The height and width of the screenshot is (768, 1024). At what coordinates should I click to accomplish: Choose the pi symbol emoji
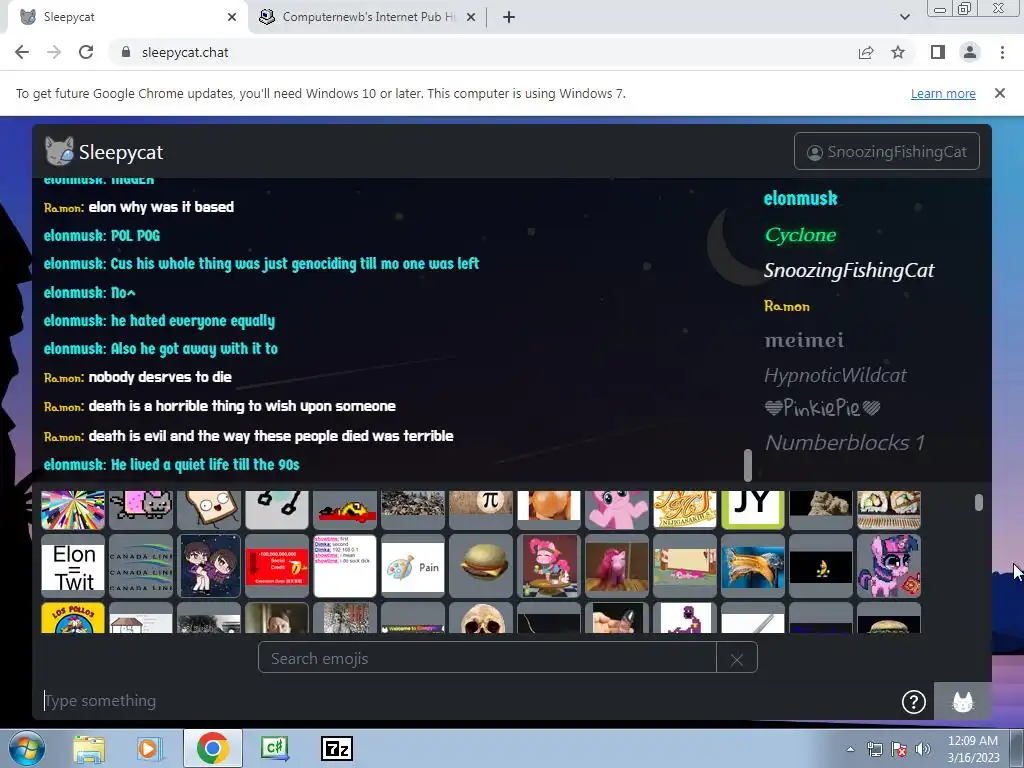point(481,509)
